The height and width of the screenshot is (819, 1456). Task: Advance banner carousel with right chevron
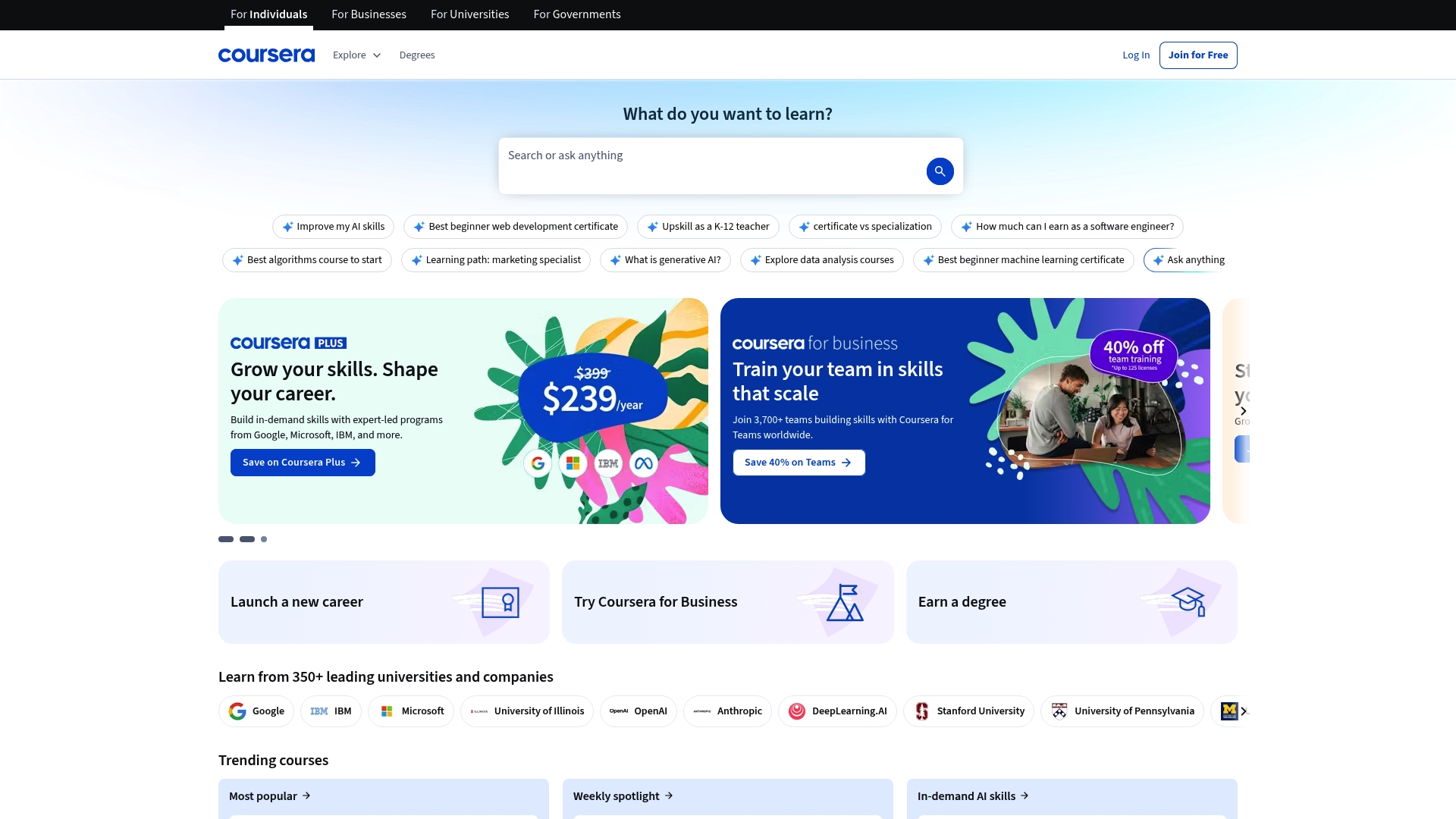click(1243, 411)
